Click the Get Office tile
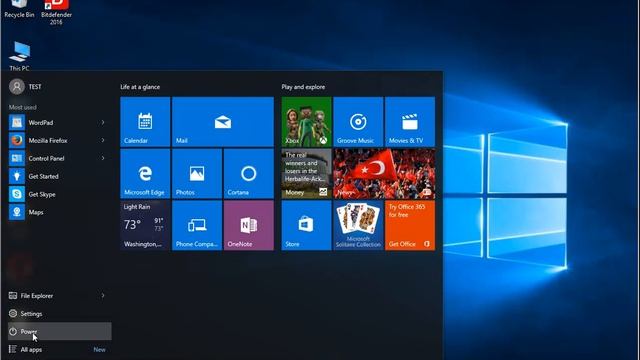The height and width of the screenshot is (360, 640). pos(410,225)
